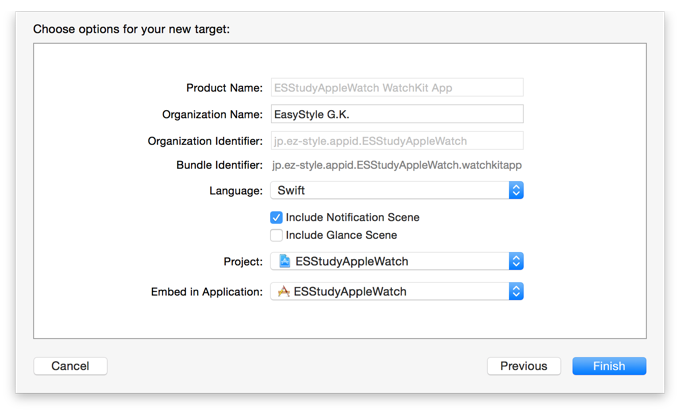Click the heading Choose options for your new target
Viewport: 680px width, 412px height.
(131, 29)
